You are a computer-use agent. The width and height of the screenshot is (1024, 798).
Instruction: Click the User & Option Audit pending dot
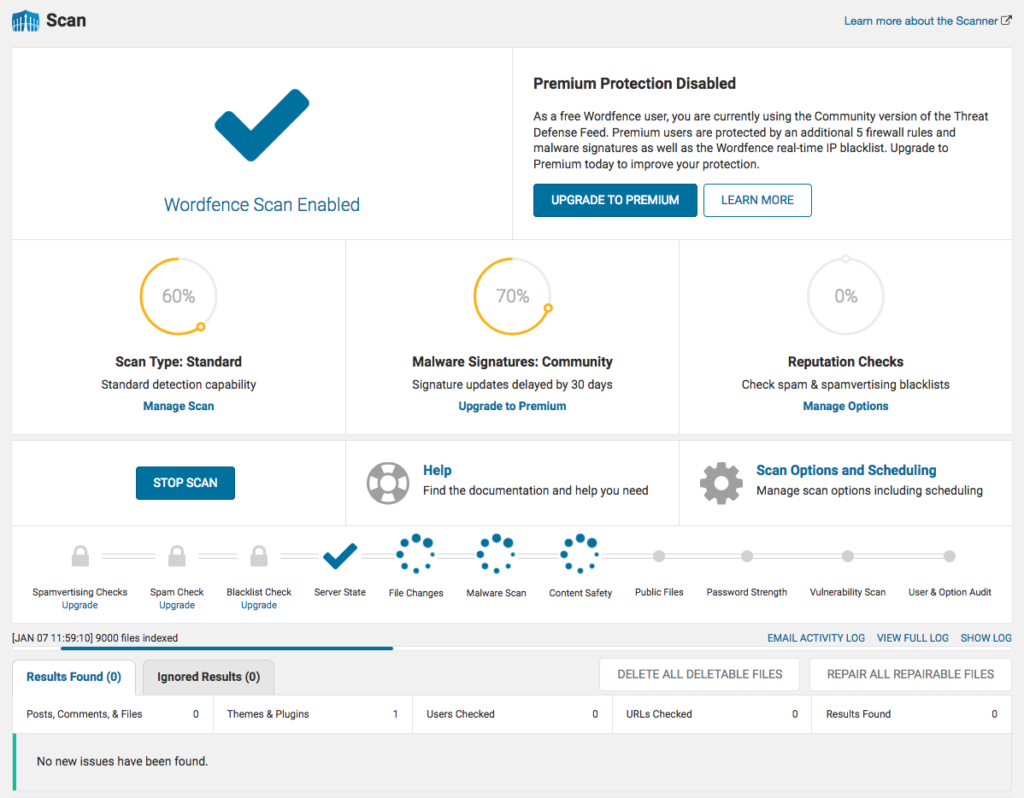(950, 556)
